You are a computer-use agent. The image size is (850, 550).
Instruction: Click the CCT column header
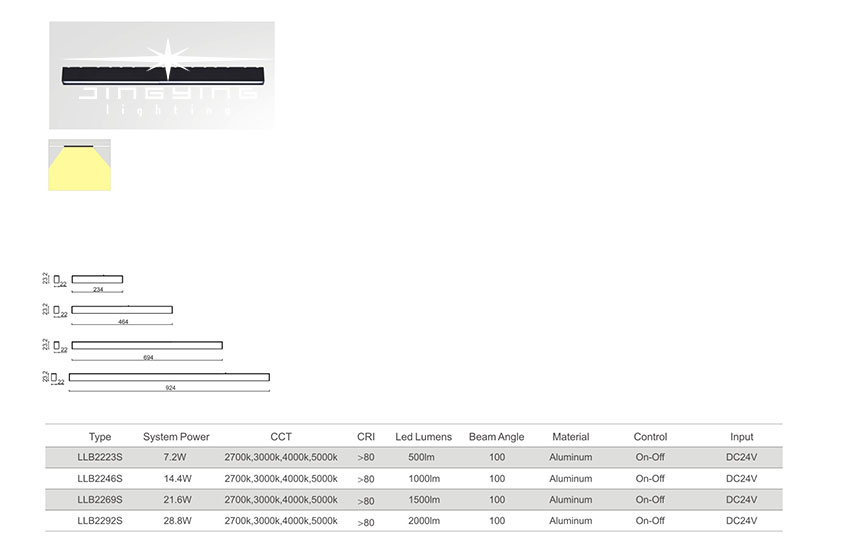pos(281,437)
